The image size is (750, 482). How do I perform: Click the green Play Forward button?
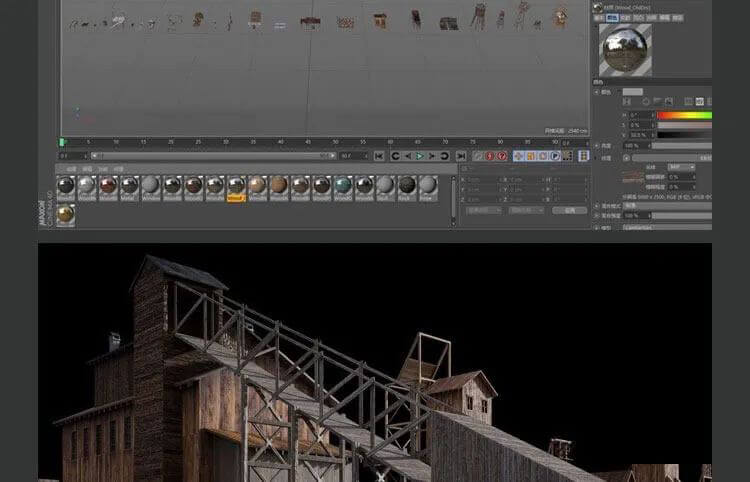click(420, 156)
